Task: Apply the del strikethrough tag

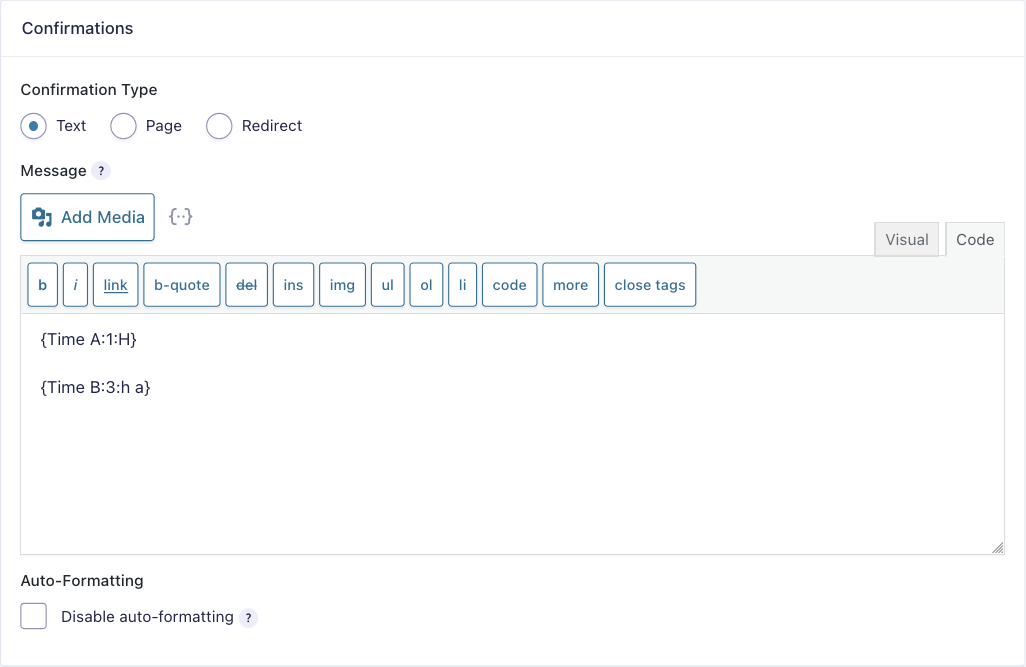Action: 246,285
